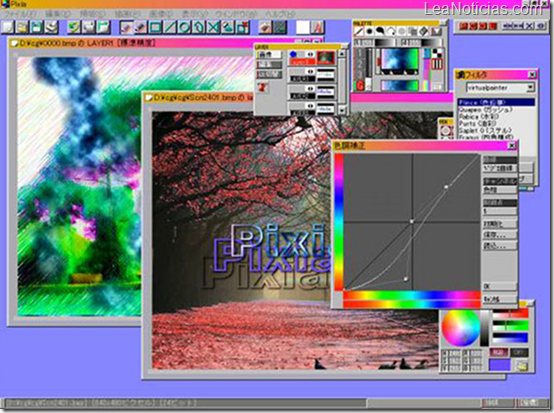Click Cancel button below OK in curve dialog
Screen dimensions: 554x413
click(499, 299)
